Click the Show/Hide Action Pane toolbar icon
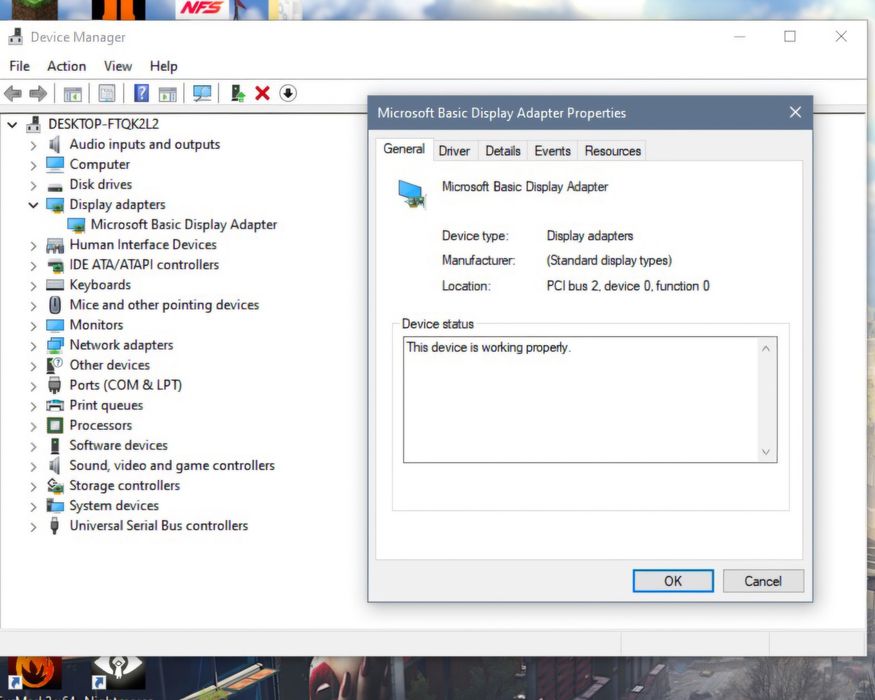Viewport: 875px width, 700px height. click(167, 94)
